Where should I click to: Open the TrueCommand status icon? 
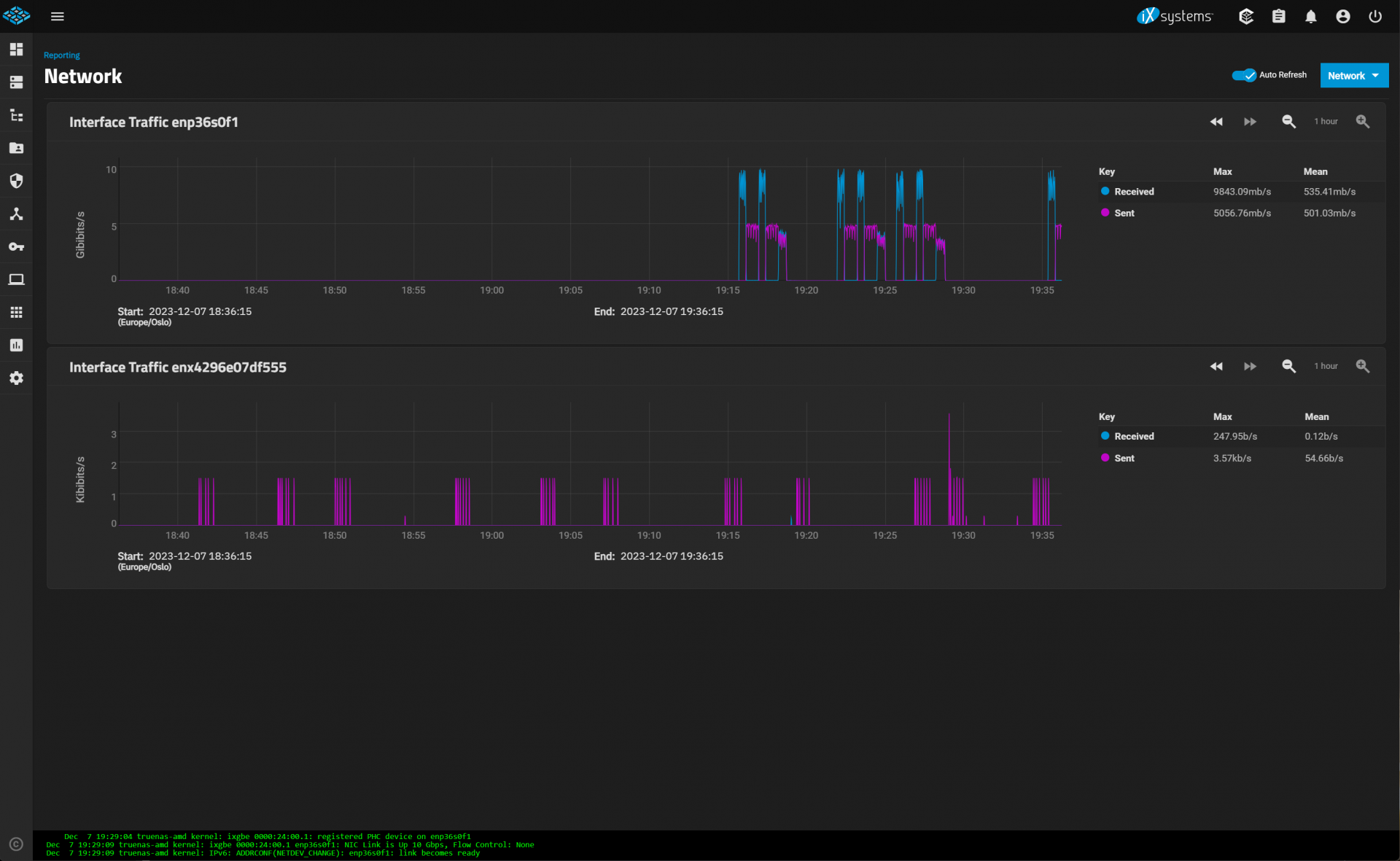click(x=1246, y=16)
